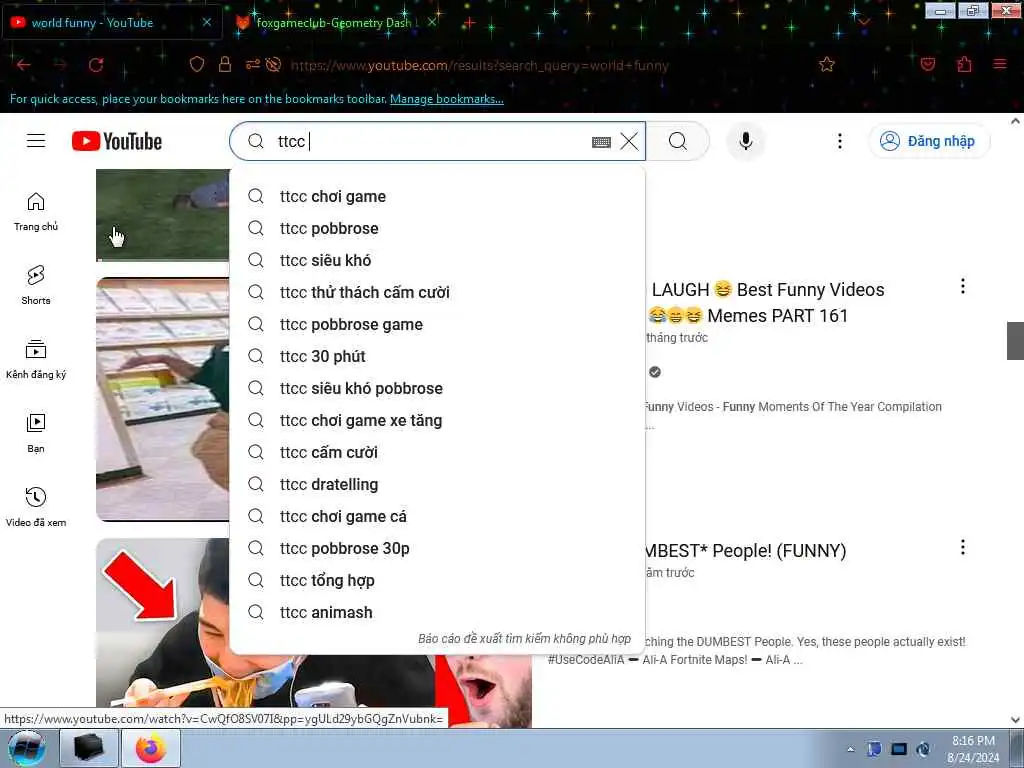1024x768 pixels.
Task: Click the Manage bookmarks link
Action: tap(447, 99)
